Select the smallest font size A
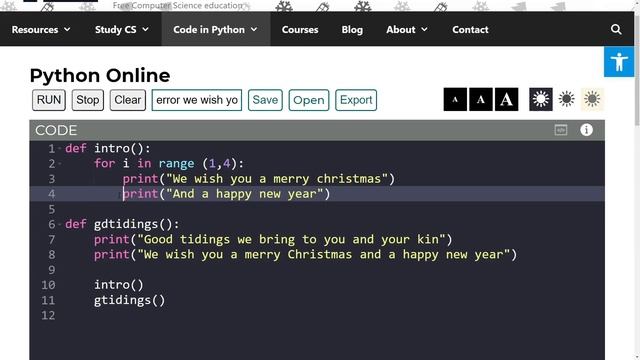 (455, 99)
